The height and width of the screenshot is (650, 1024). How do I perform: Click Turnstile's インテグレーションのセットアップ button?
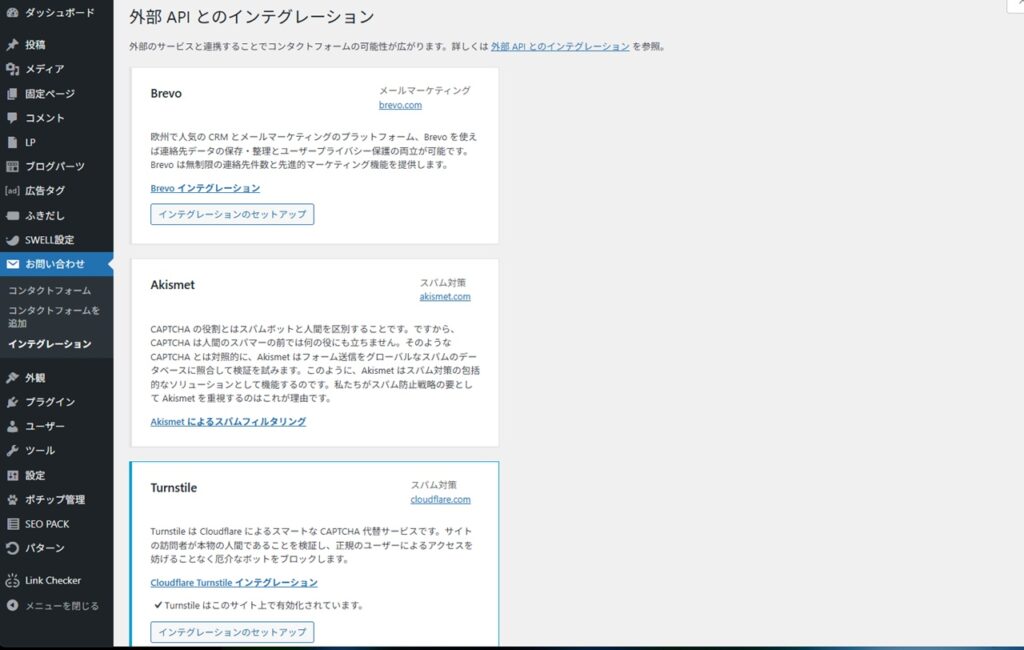(x=232, y=632)
